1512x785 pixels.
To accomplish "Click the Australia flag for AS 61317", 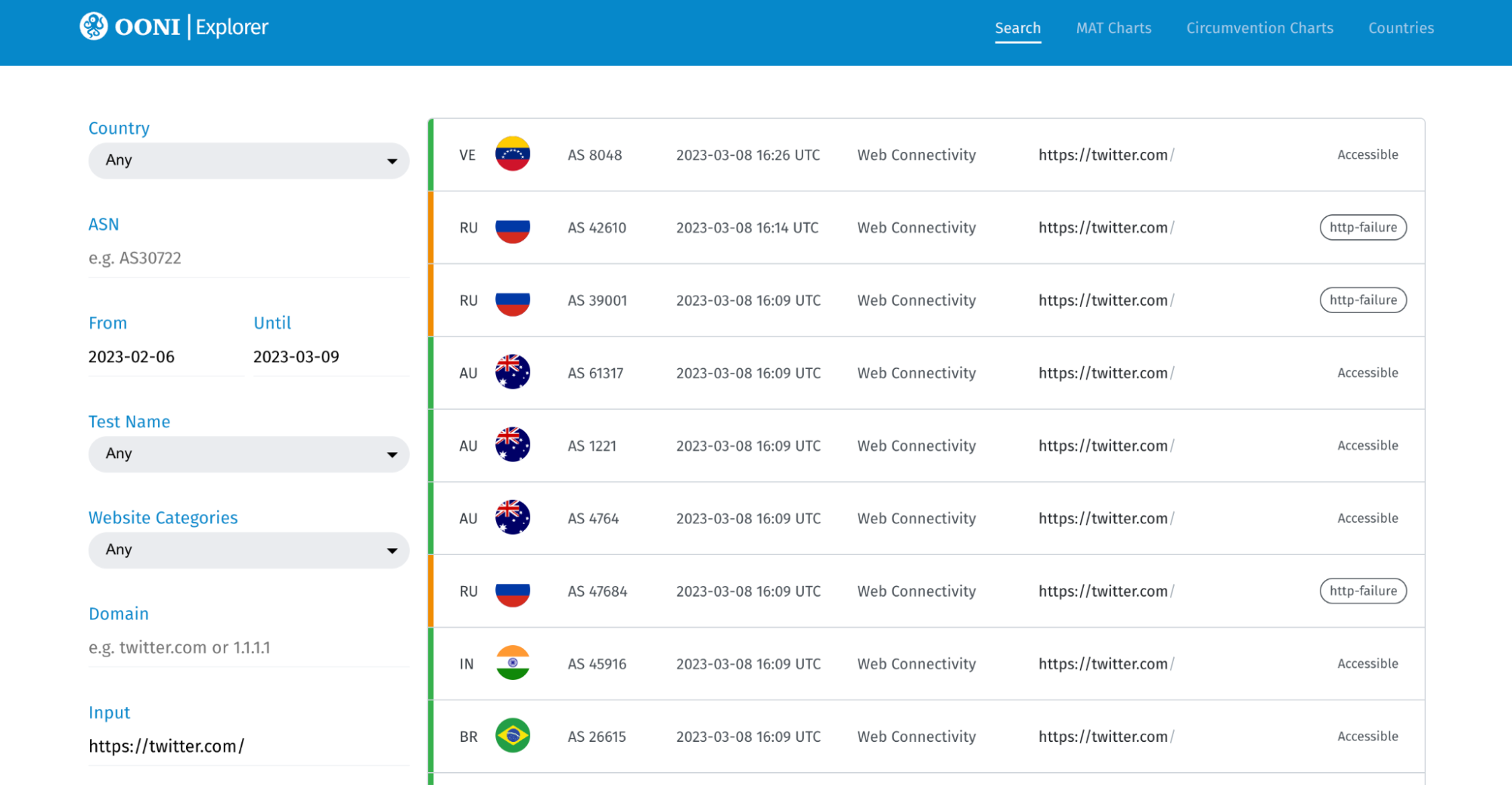I will coord(512,373).
